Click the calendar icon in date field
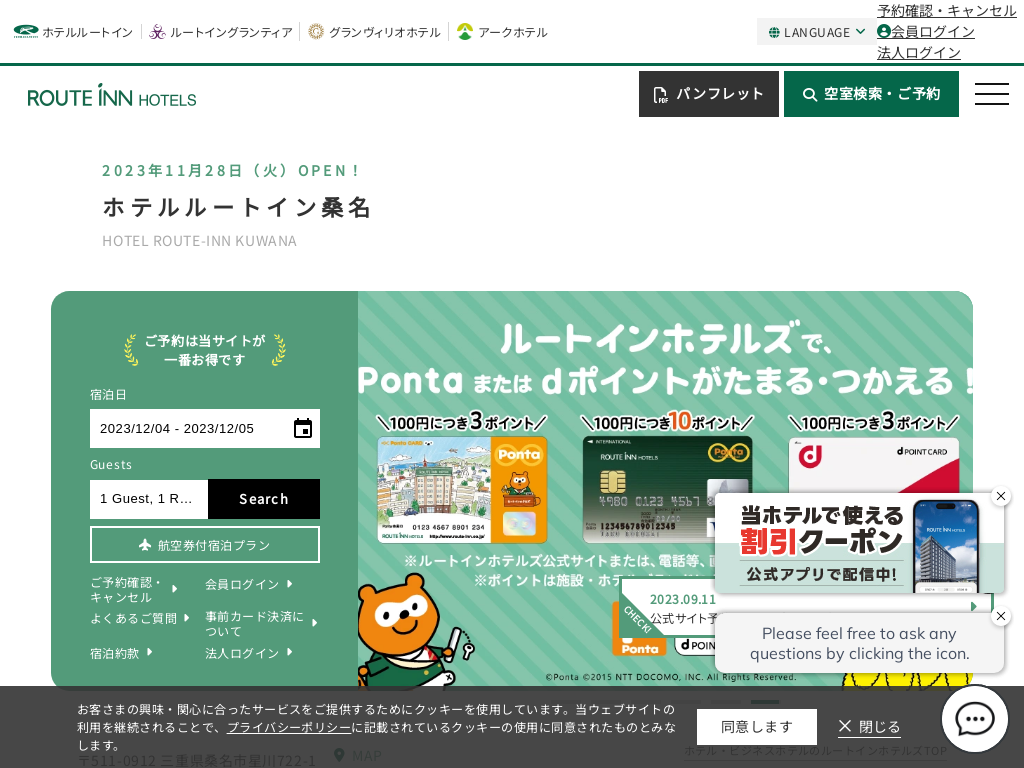This screenshot has height=768, width=1024. tap(303, 428)
